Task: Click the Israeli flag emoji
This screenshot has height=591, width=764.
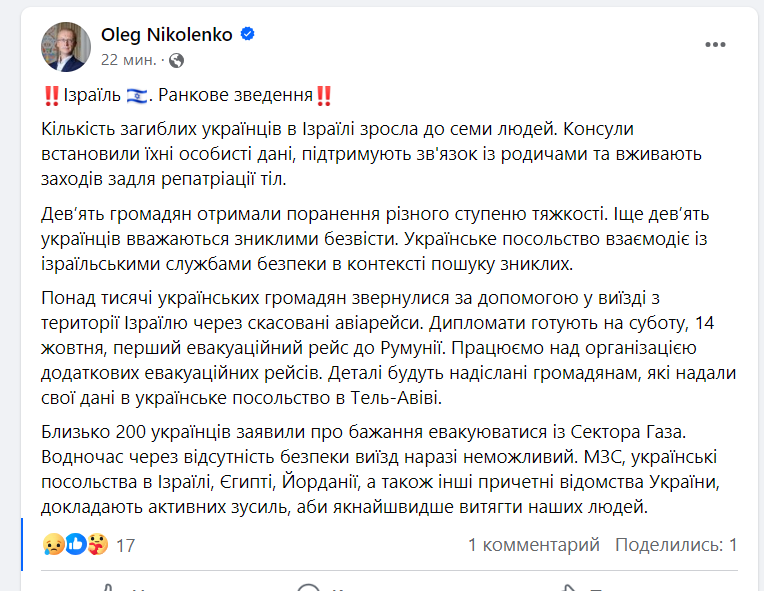Action: pos(136,97)
